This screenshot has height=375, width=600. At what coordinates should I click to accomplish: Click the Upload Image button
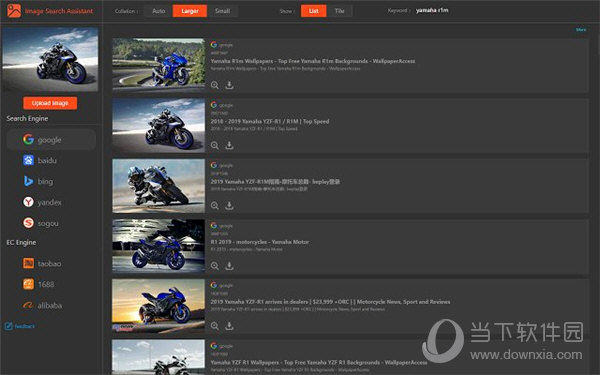(x=50, y=103)
